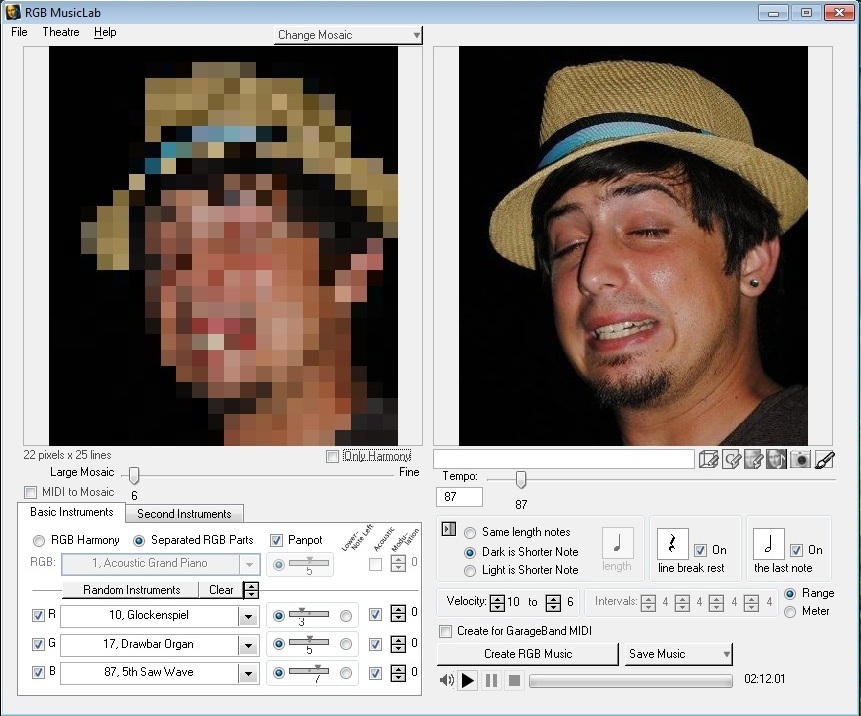The width and height of the screenshot is (861, 716).
Task: Open the Theatre menu
Action: point(61,32)
